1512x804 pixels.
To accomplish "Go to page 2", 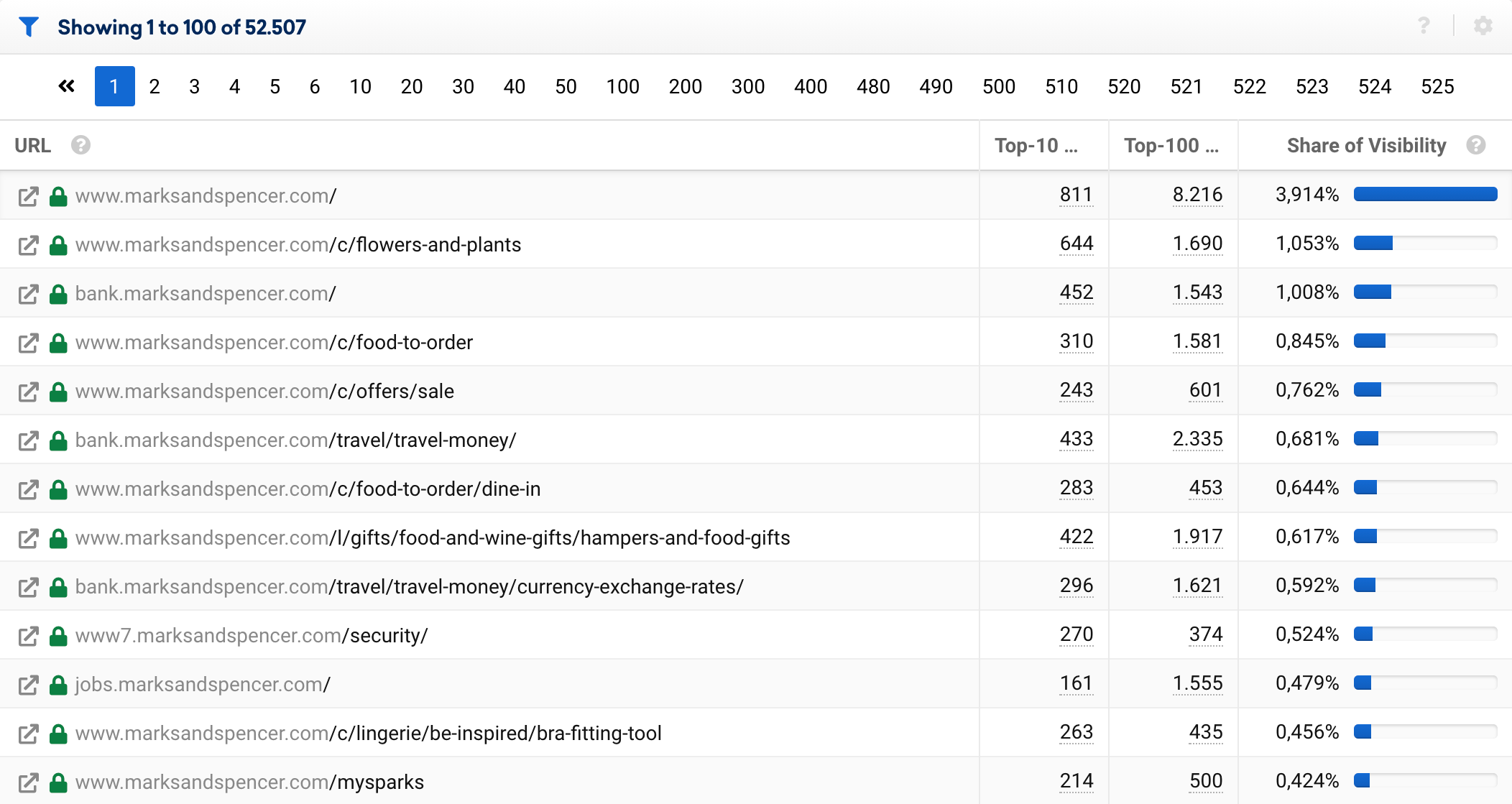I will pos(154,87).
